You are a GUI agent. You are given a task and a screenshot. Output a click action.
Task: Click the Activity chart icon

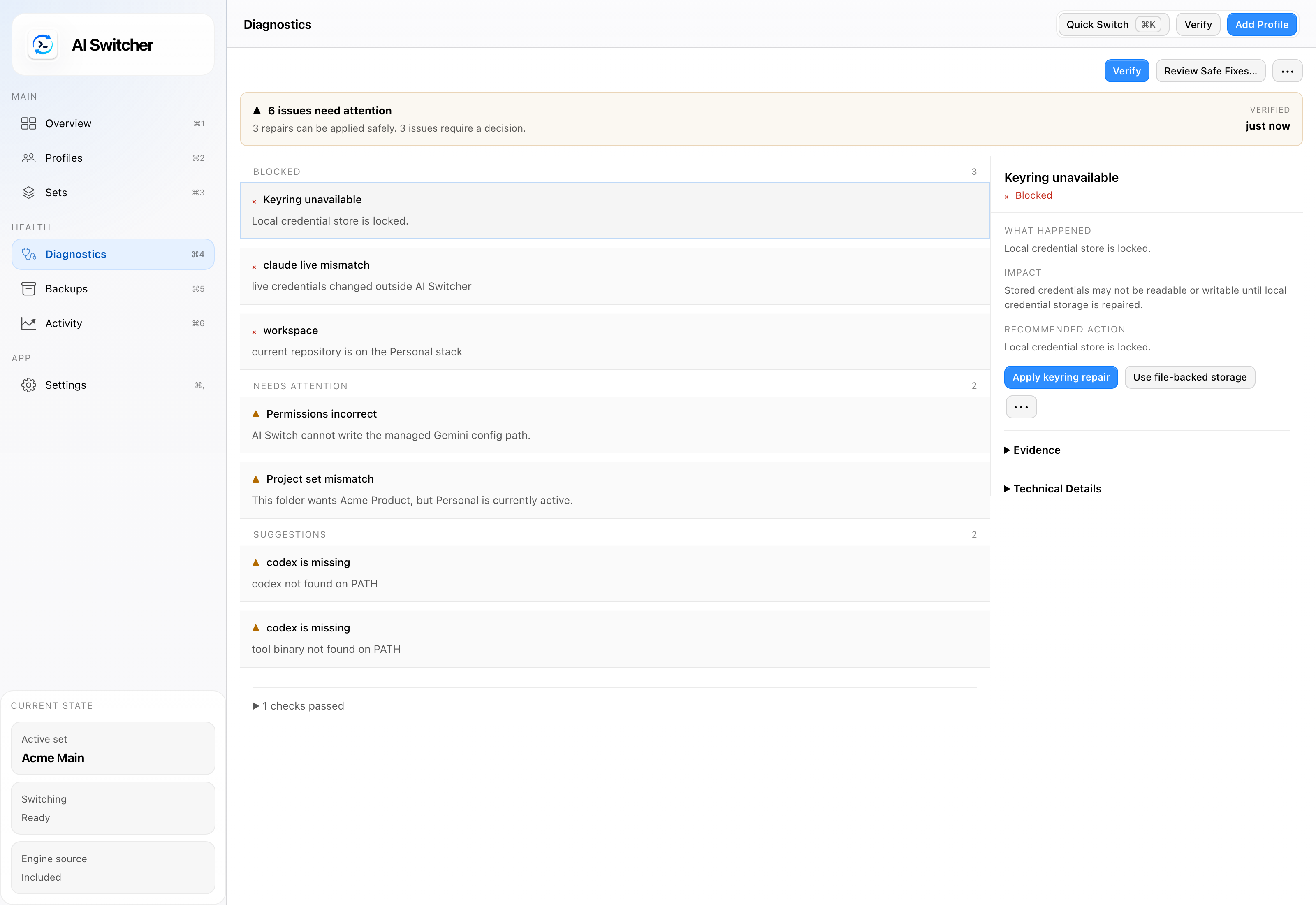click(x=28, y=323)
